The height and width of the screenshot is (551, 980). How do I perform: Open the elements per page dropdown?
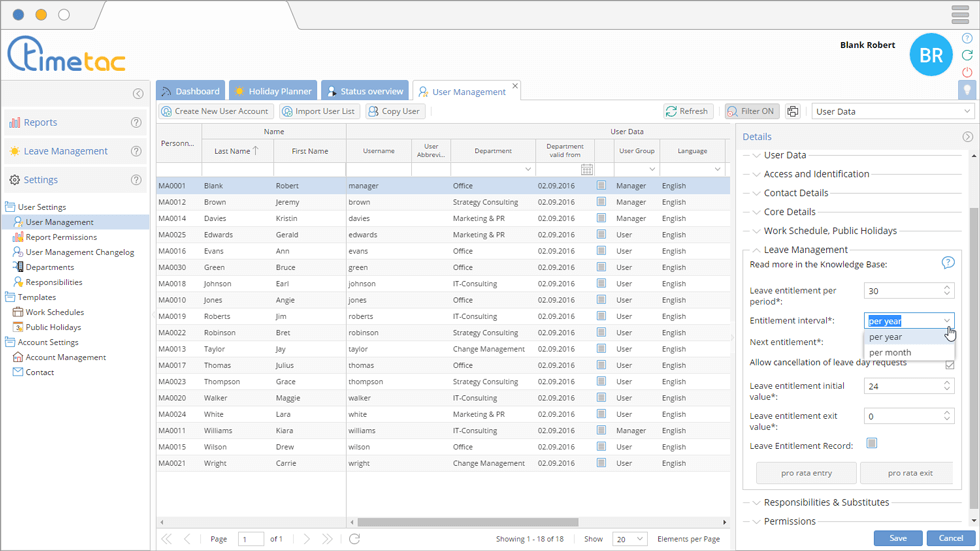click(x=629, y=539)
